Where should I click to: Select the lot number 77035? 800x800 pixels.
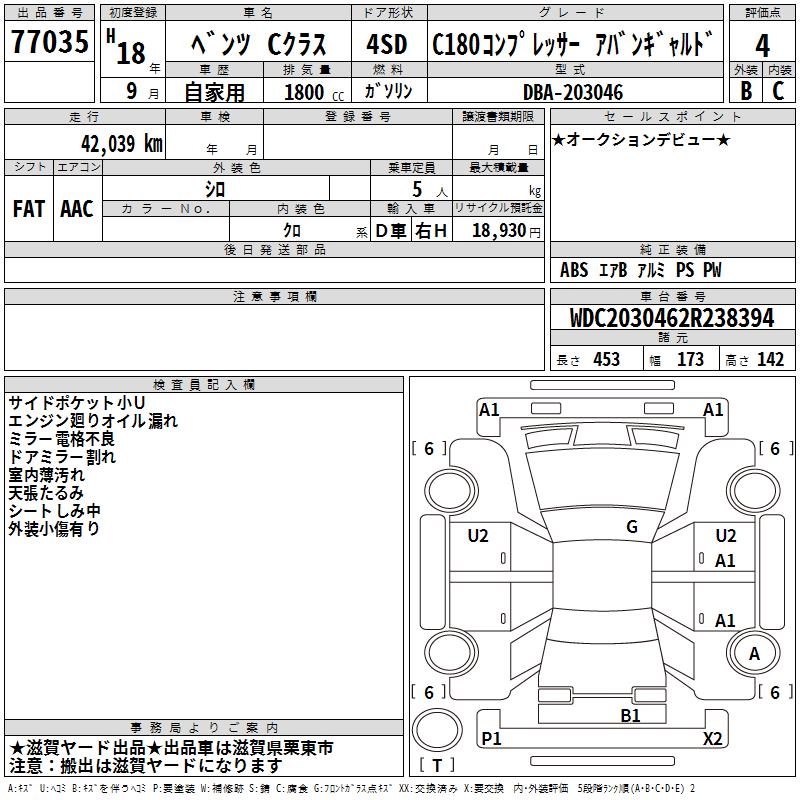point(49,41)
